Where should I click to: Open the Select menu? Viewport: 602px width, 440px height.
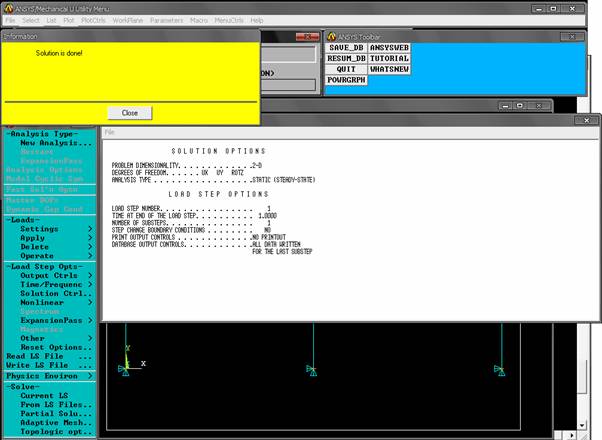[31, 20]
